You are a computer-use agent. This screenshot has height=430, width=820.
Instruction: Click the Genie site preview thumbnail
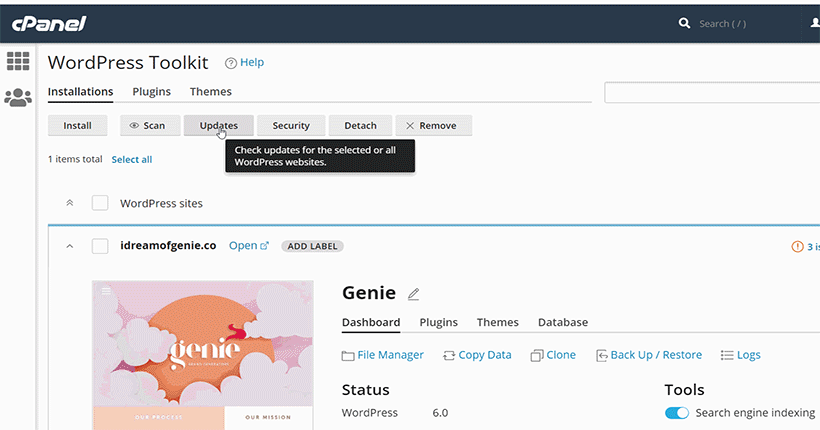click(x=203, y=355)
